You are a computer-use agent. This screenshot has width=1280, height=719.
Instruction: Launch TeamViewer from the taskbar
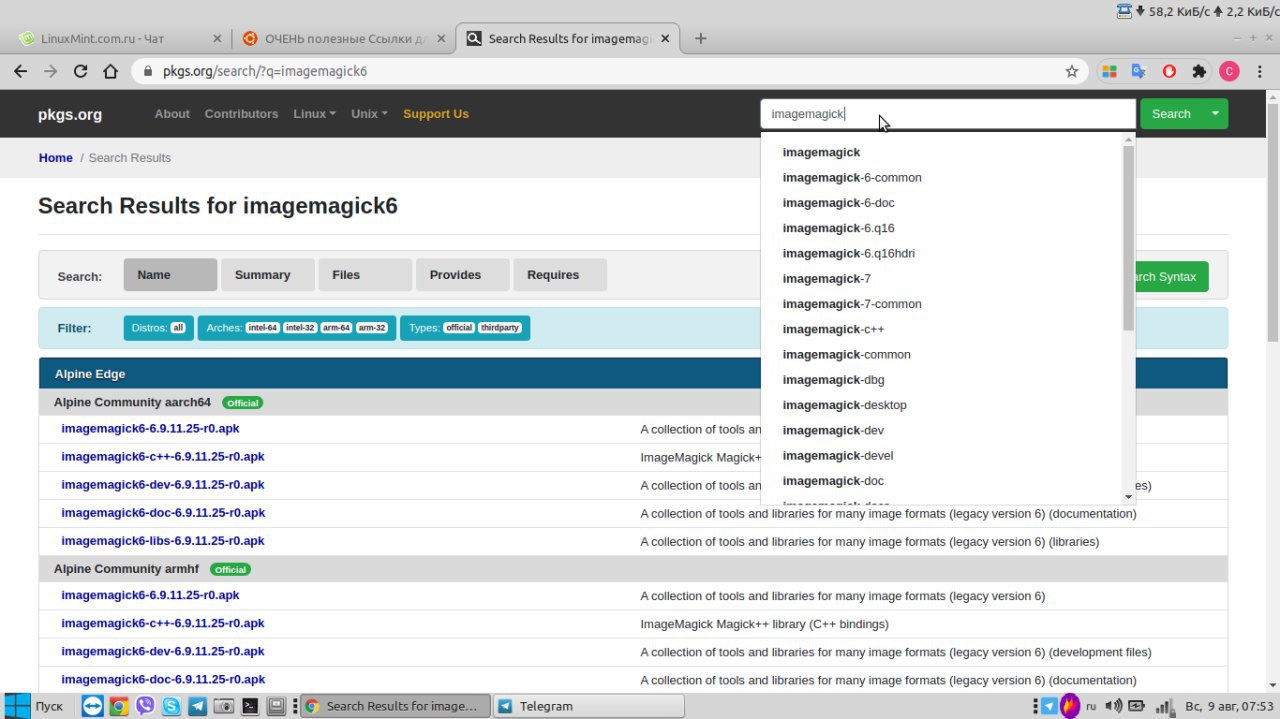coord(92,706)
